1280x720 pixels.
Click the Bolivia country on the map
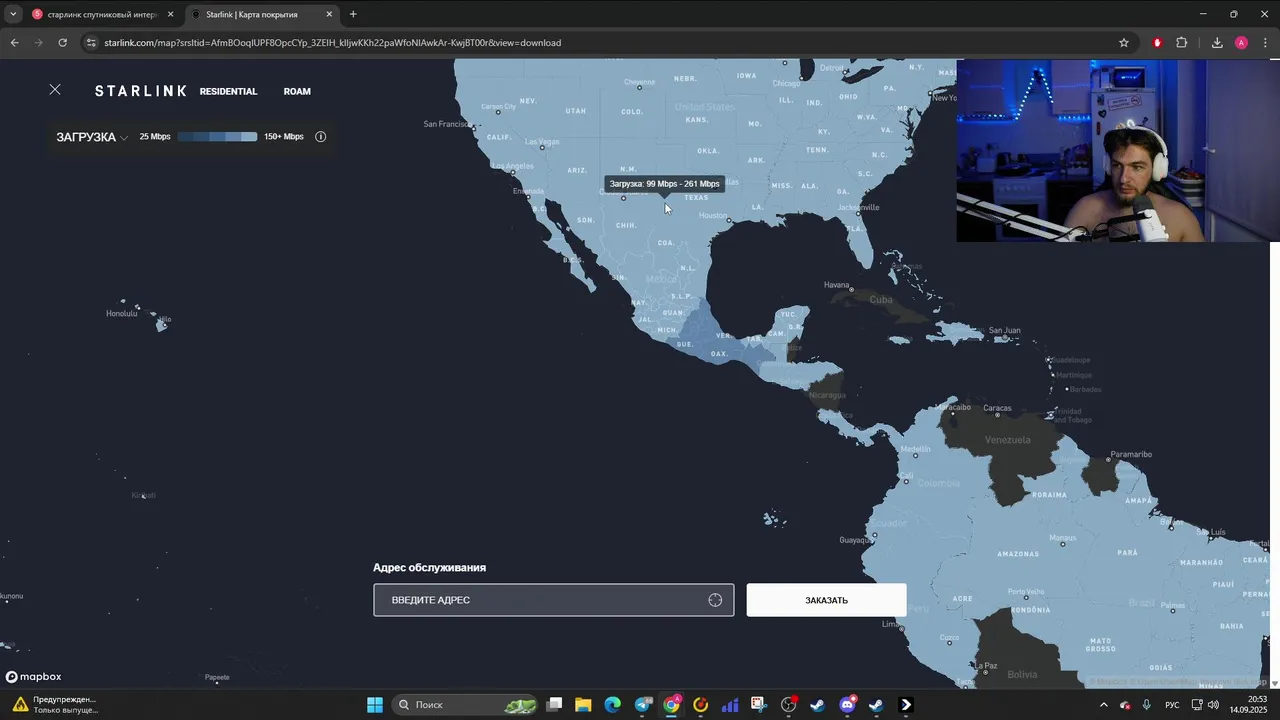pyautogui.click(x=1022, y=675)
